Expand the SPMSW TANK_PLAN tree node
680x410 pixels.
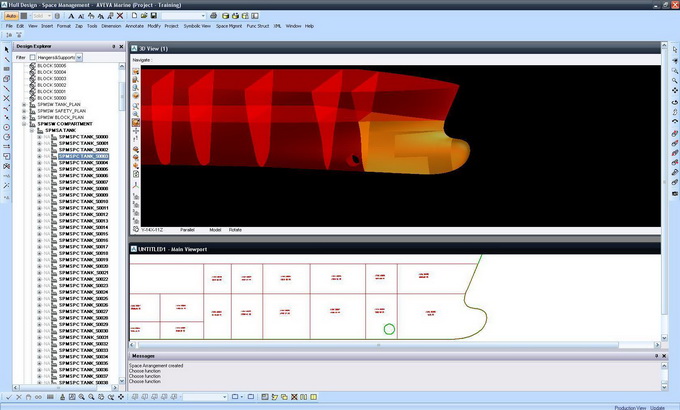coord(24,104)
